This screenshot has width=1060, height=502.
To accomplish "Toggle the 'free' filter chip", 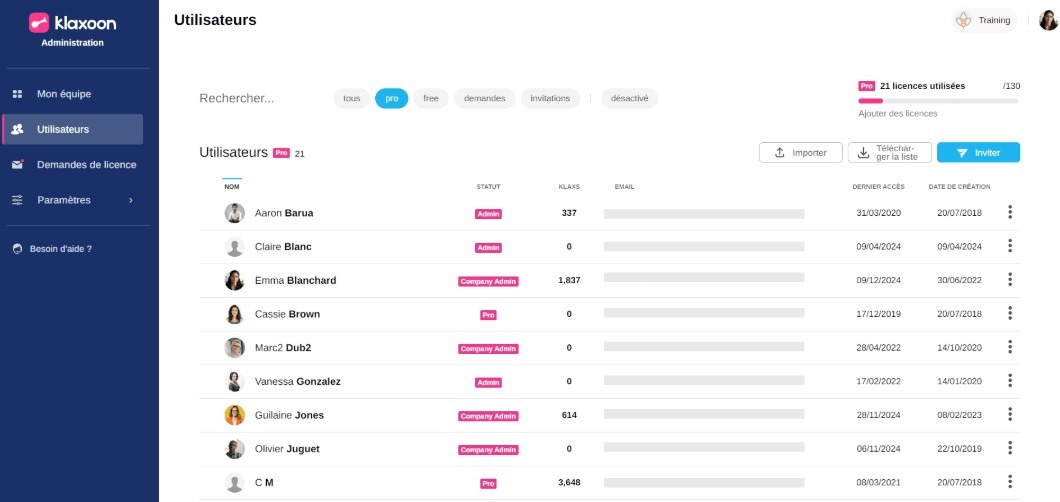I will tap(430, 98).
